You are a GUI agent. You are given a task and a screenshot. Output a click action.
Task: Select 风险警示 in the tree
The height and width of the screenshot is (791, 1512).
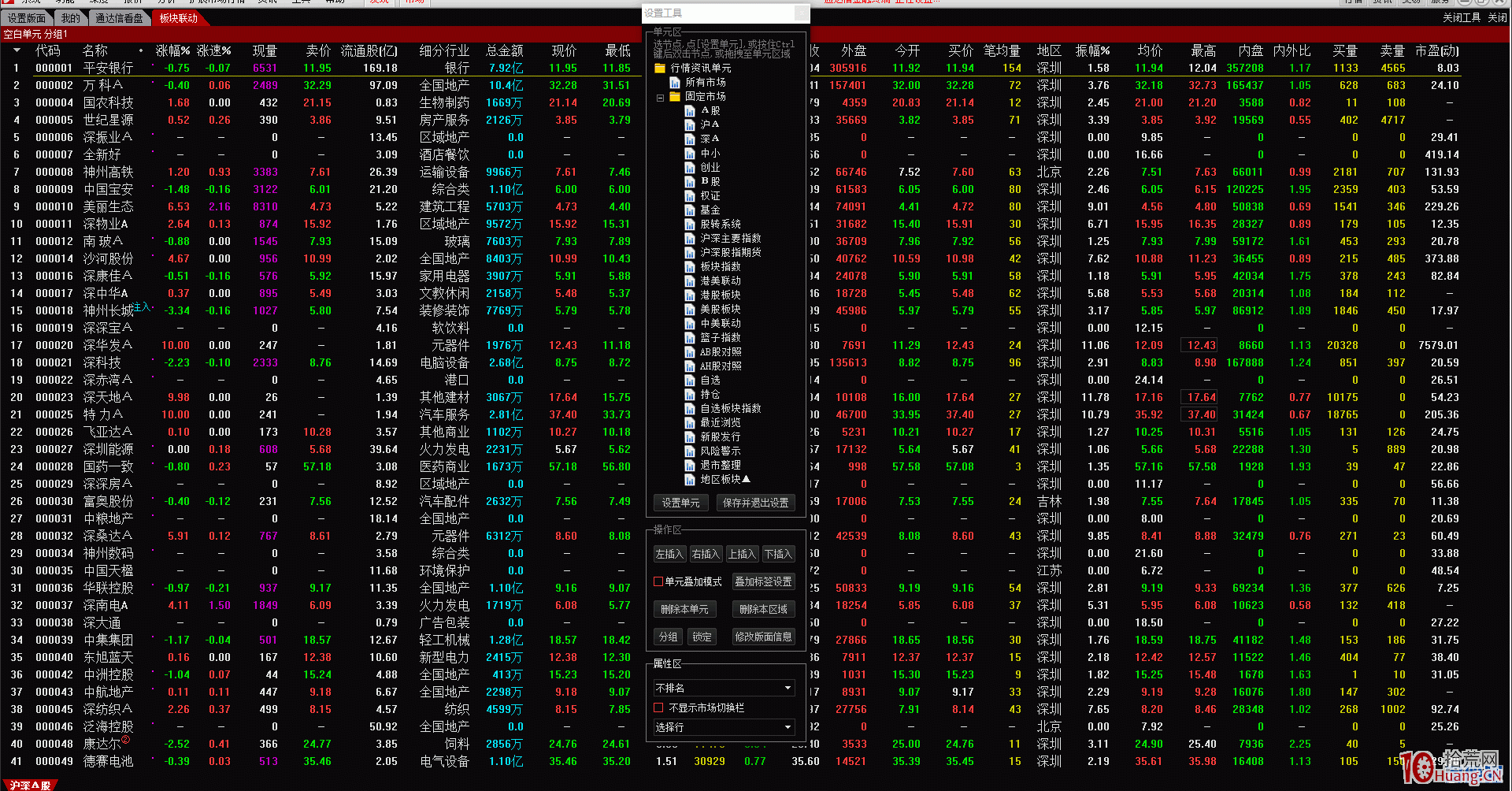721,451
